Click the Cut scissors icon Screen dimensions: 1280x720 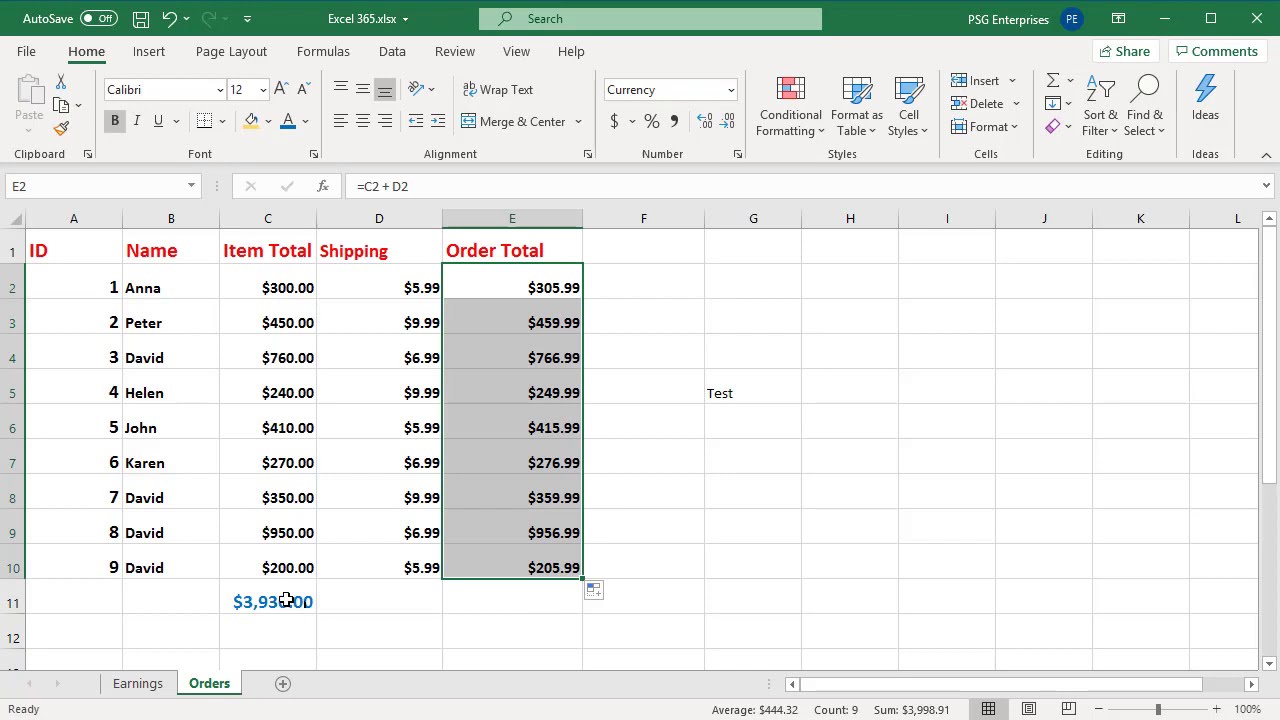coord(61,82)
